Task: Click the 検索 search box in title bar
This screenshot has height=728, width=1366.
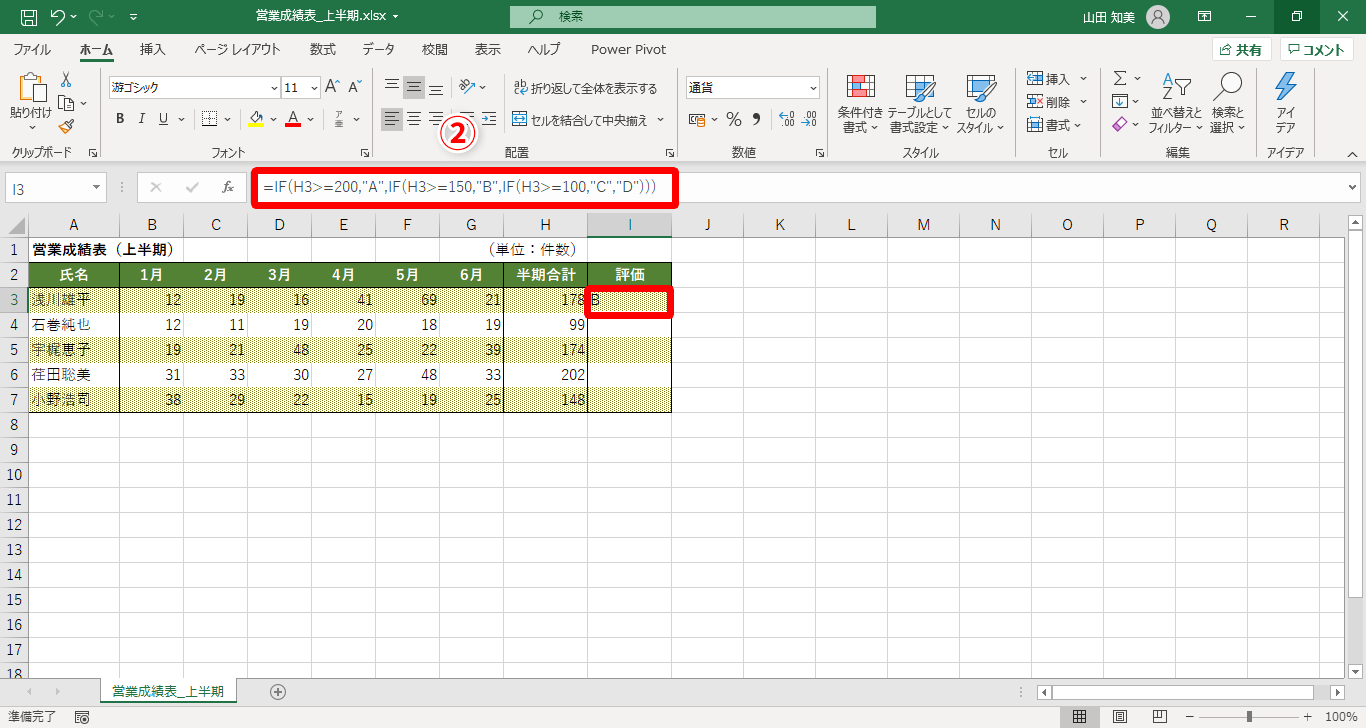Action: pos(692,17)
